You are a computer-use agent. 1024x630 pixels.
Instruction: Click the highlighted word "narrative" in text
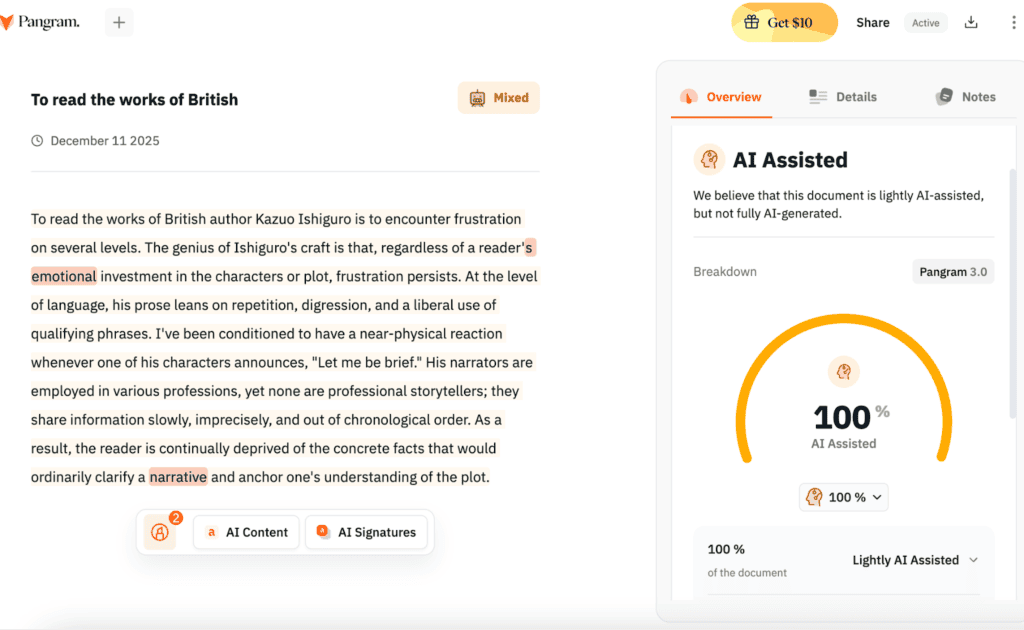(x=179, y=477)
